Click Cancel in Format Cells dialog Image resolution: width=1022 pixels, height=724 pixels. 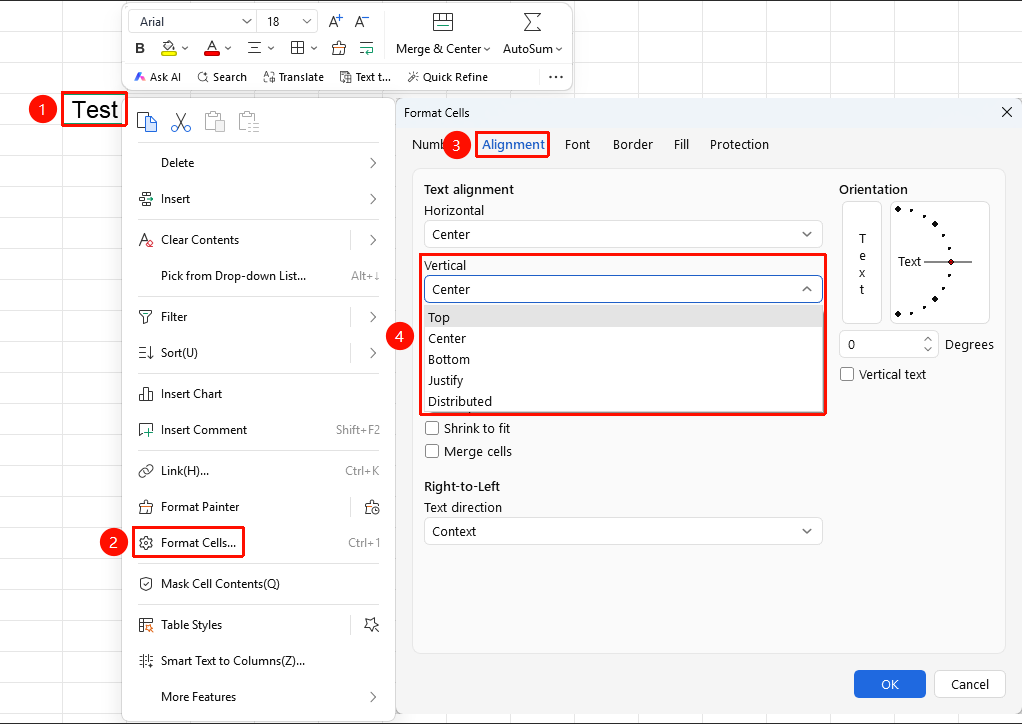coord(970,684)
